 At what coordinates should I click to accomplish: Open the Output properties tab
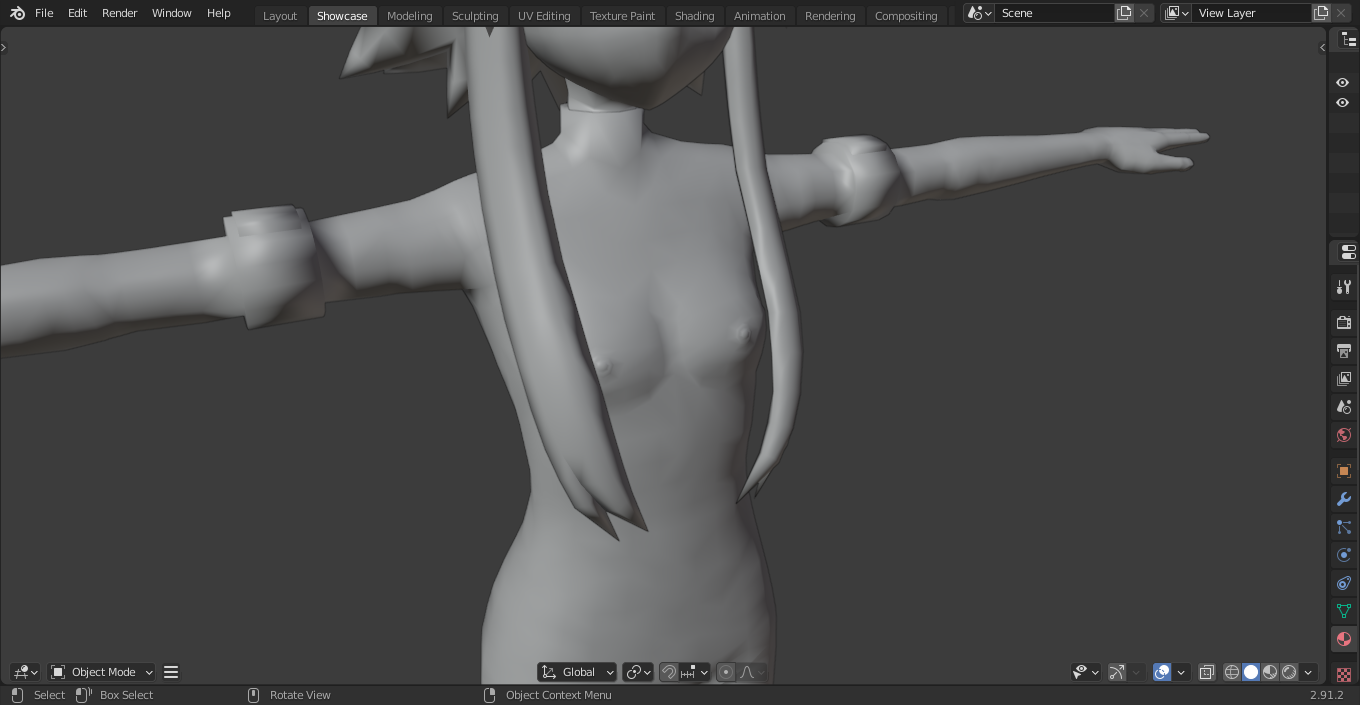tap(1343, 351)
